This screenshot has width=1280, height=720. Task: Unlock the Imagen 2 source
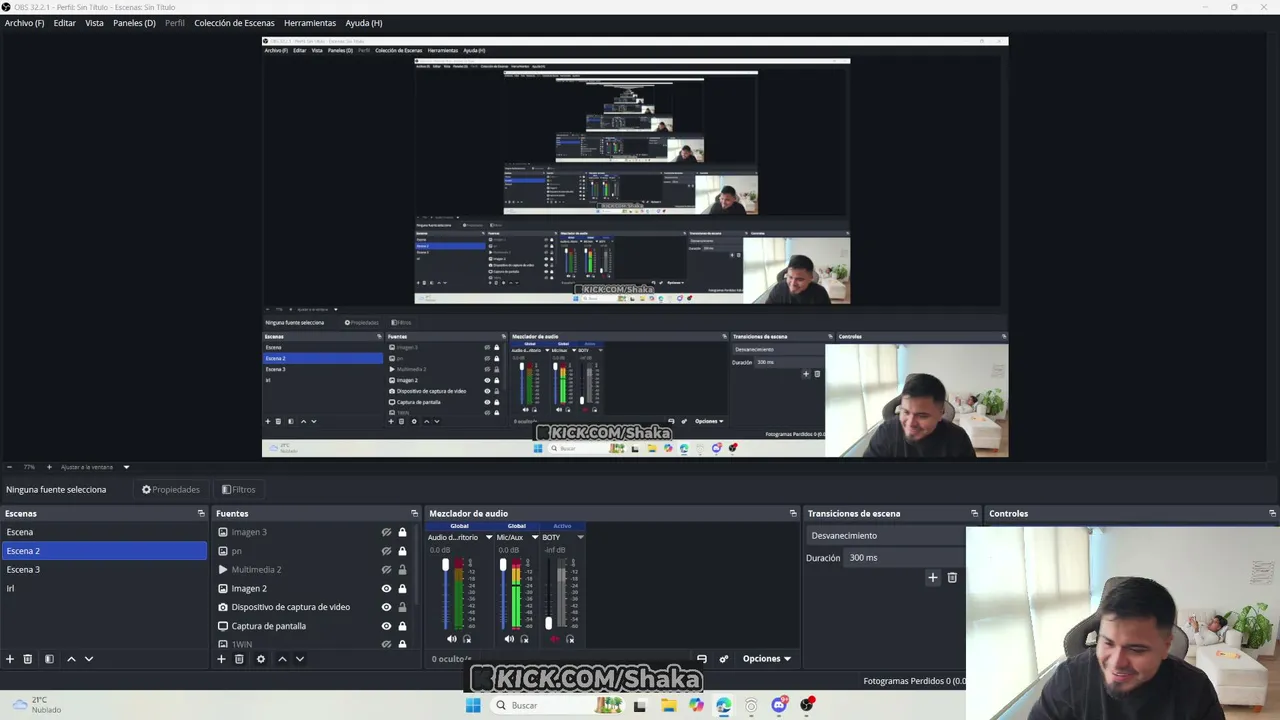pos(402,589)
